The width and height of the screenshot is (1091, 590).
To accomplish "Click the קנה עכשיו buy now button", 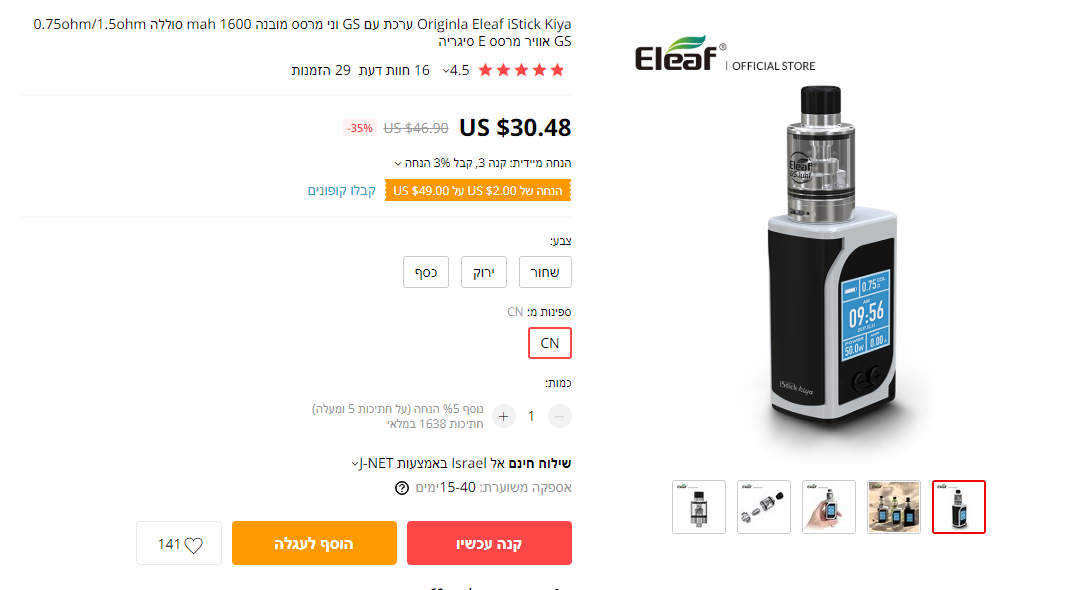I will point(489,543).
